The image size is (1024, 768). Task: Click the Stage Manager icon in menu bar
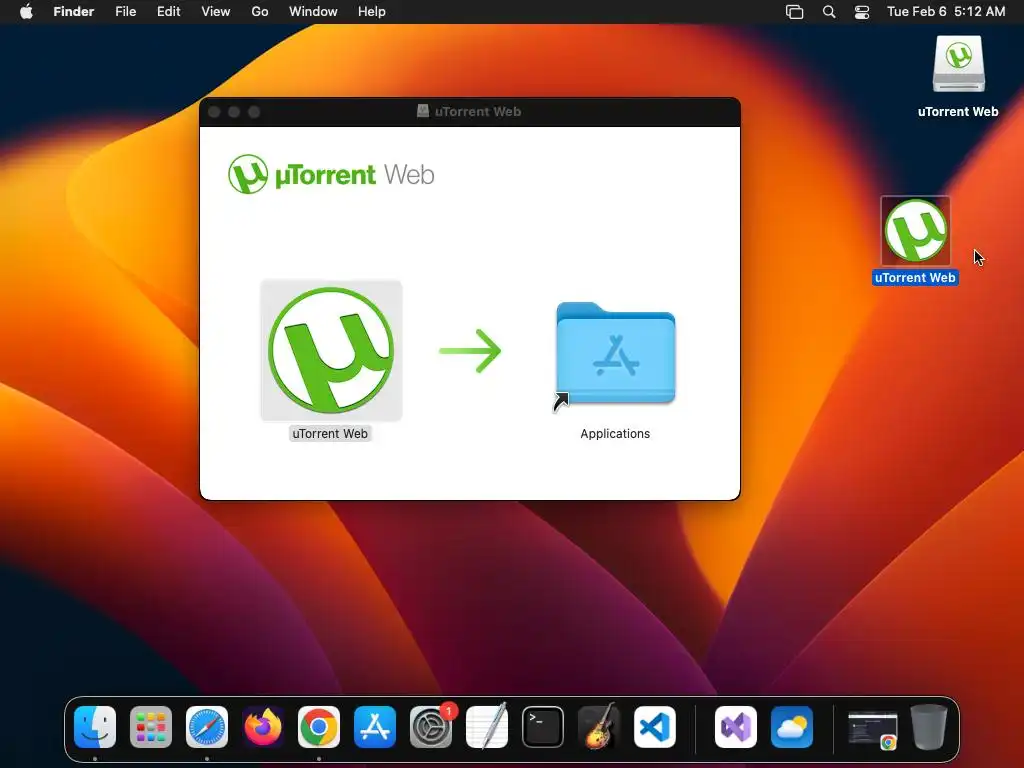click(794, 12)
